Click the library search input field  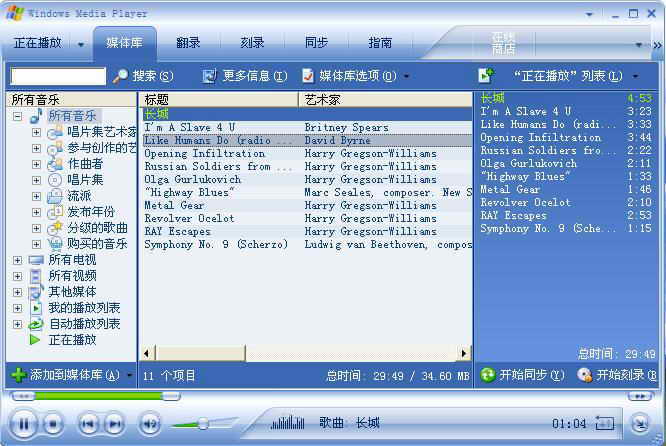(x=58, y=76)
